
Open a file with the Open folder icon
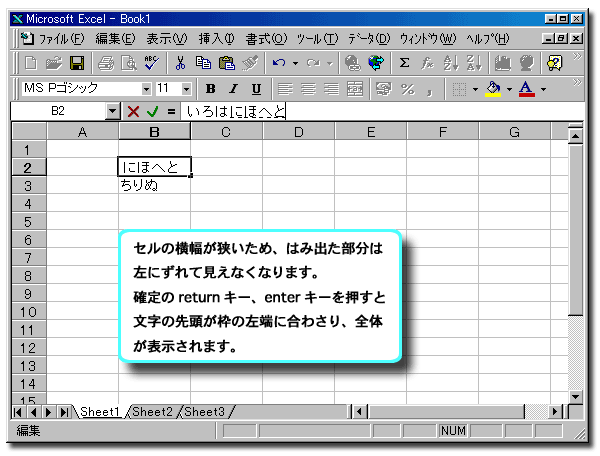[x=54, y=63]
